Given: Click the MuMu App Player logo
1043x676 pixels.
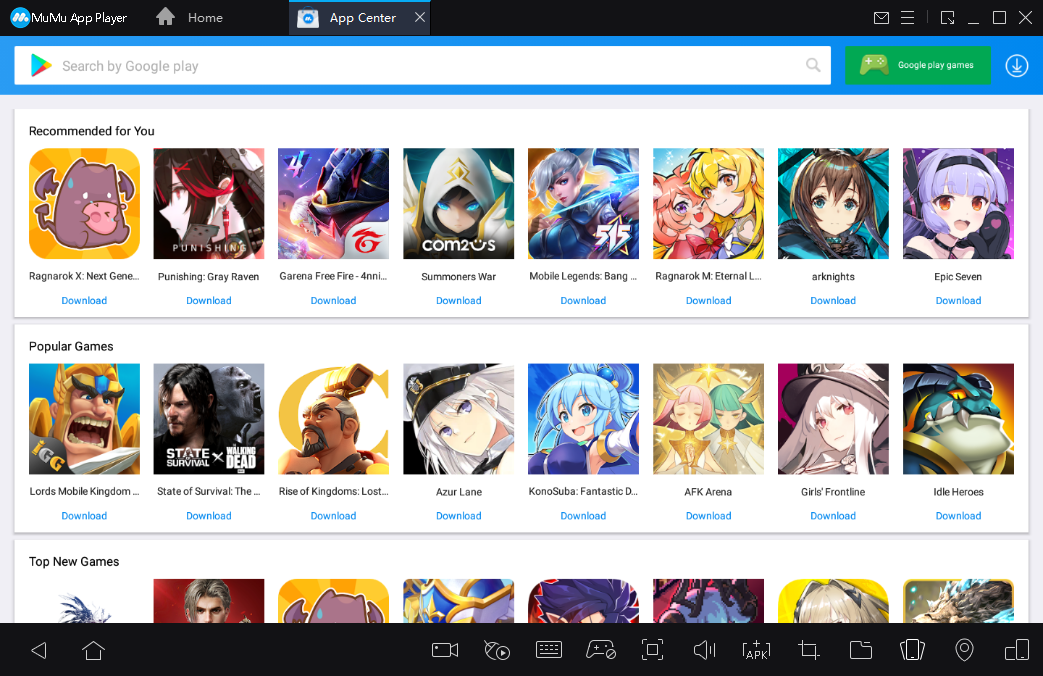Looking at the screenshot, I should coord(69,18).
